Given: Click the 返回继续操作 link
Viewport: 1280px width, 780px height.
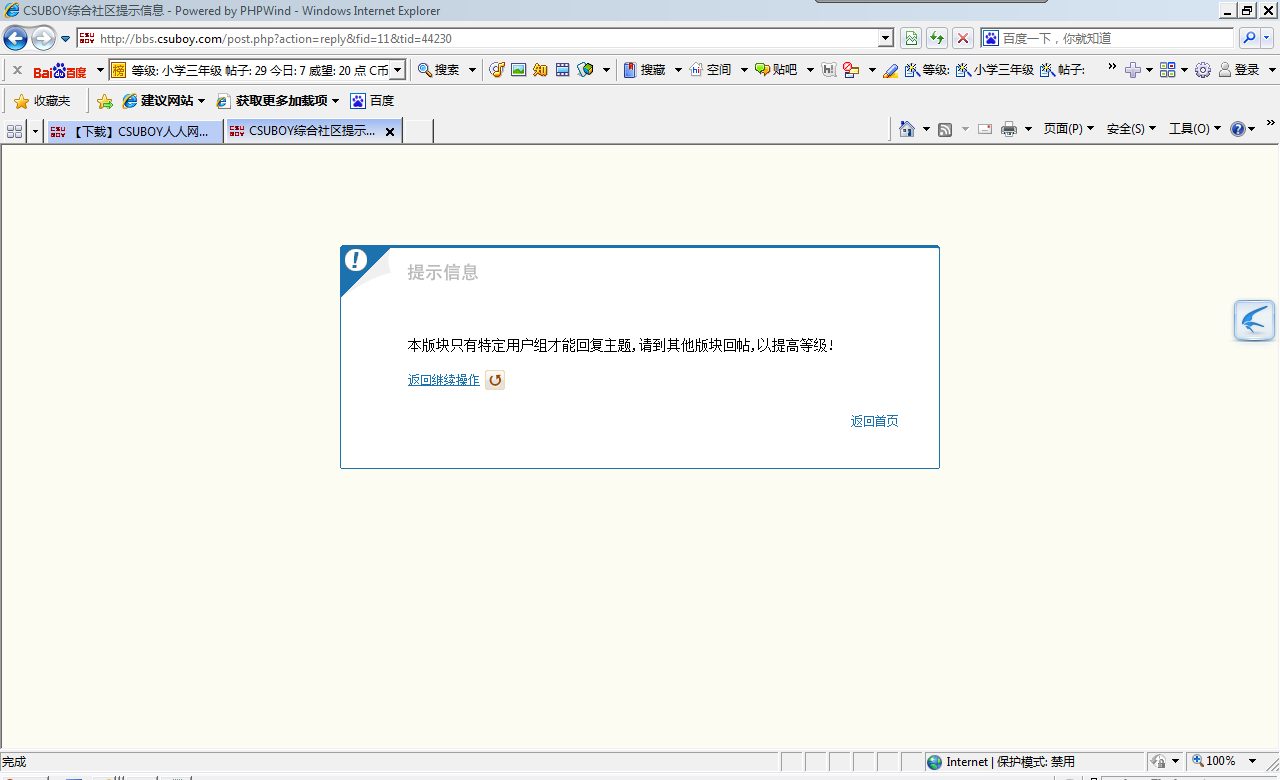Looking at the screenshot, I should pos(443,380).
